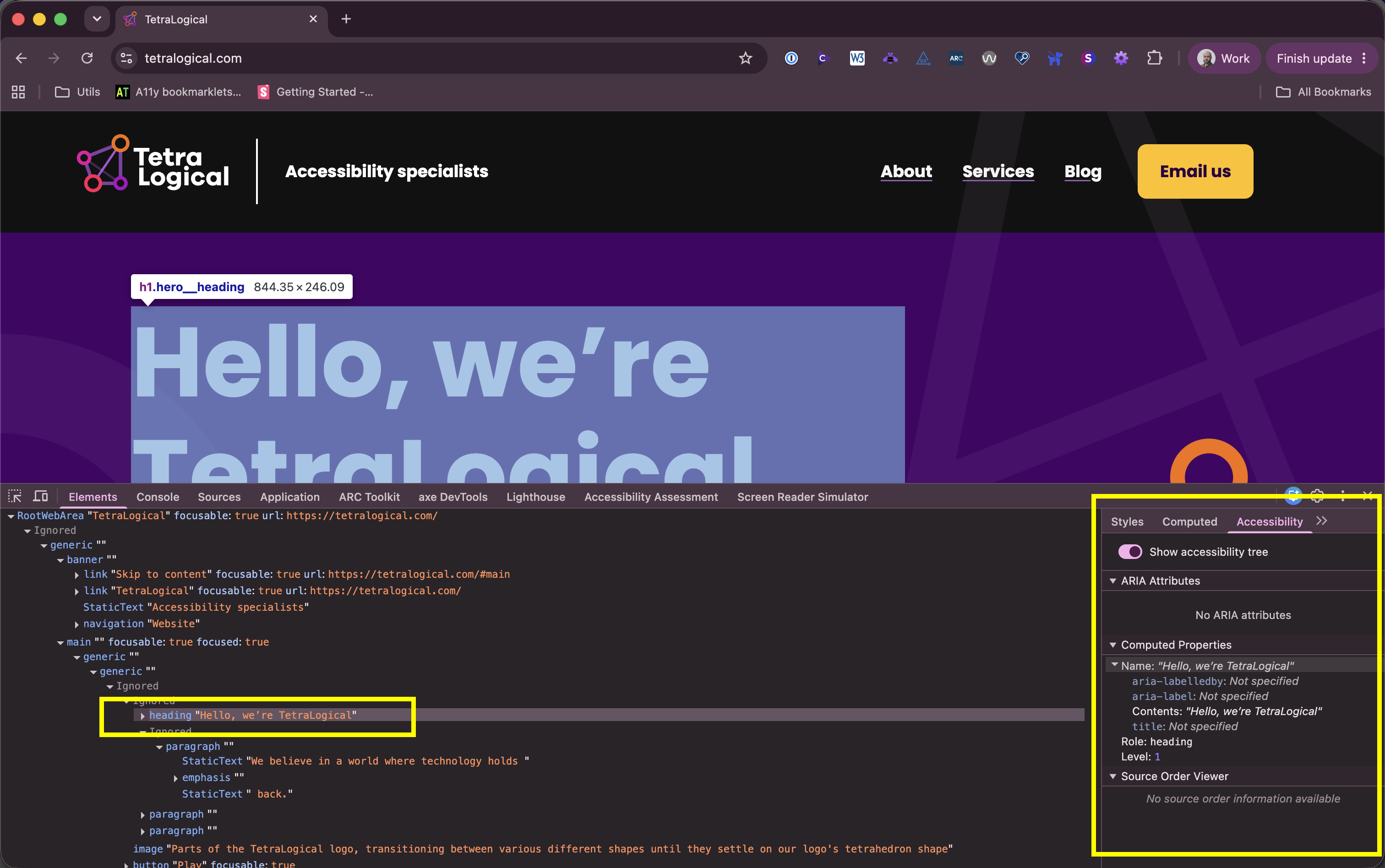Launch the axe triangle extension icon

(923, 58)
